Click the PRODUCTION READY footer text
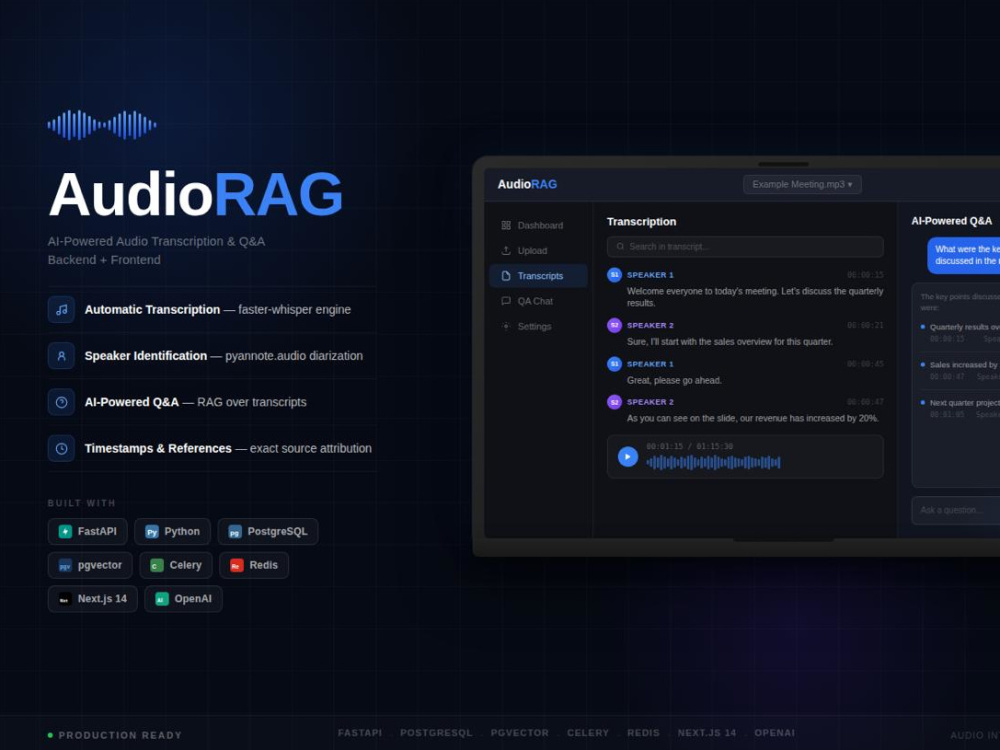Viewport: 1000px width, 750px height. (x=120, y=735)
